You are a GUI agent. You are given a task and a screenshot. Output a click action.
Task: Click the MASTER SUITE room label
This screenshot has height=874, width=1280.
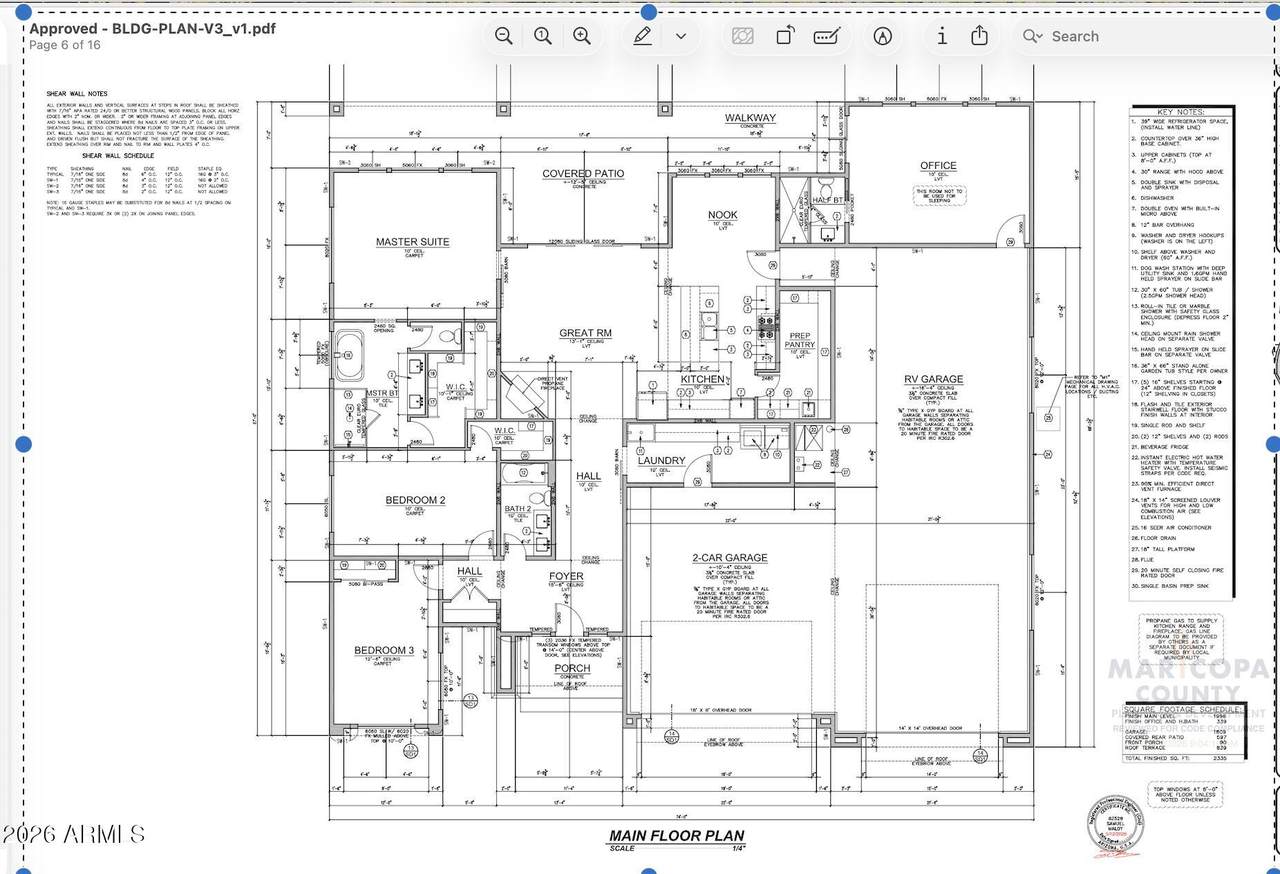click(x=412, y=242)
